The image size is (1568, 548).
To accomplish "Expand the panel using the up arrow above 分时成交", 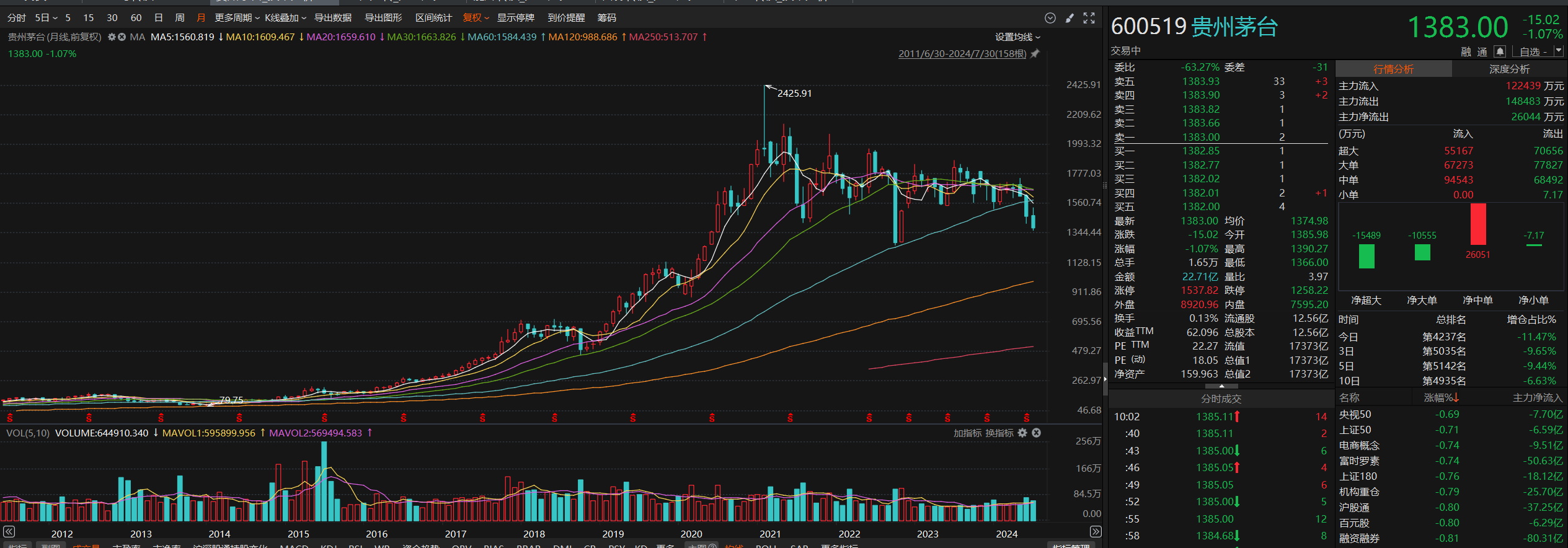I will (1221, 386).
